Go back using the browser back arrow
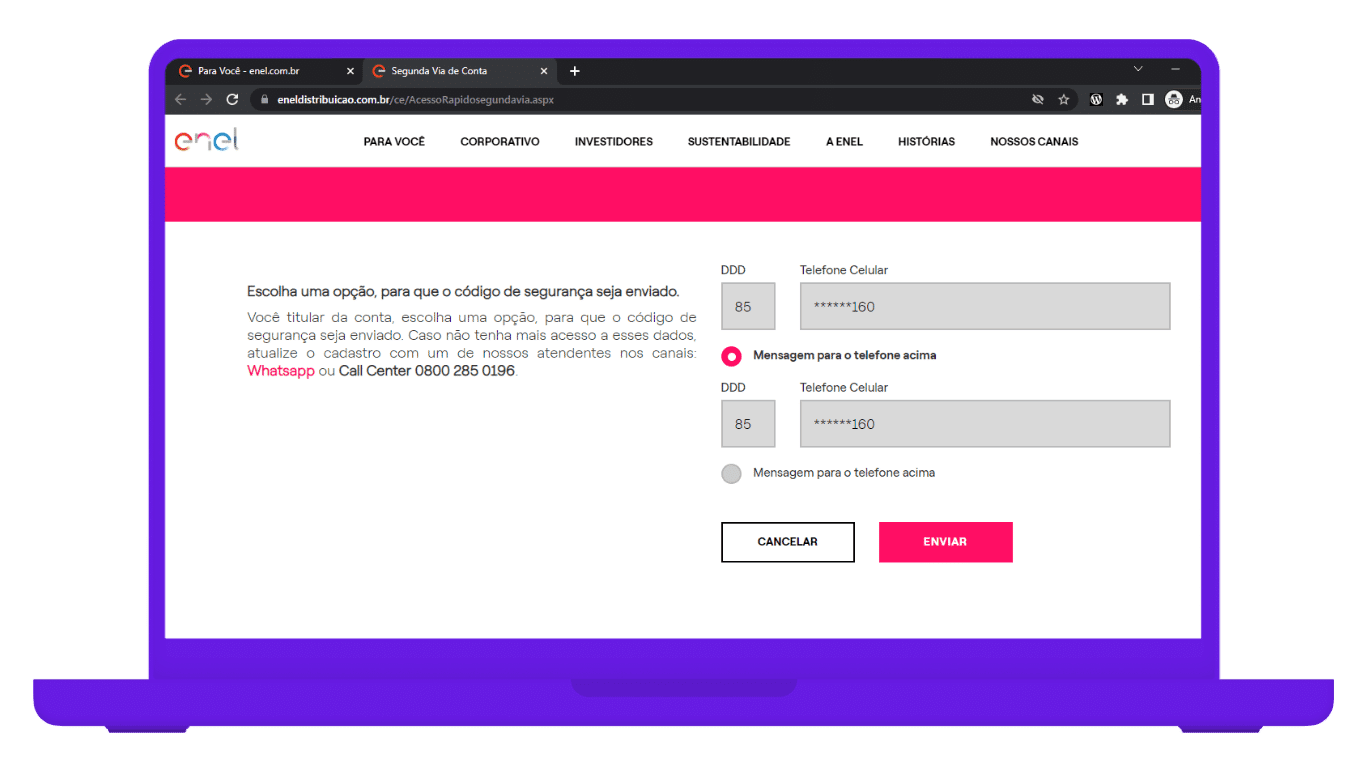The width and height of the screenshot is (1366, 768). (180, 99)
